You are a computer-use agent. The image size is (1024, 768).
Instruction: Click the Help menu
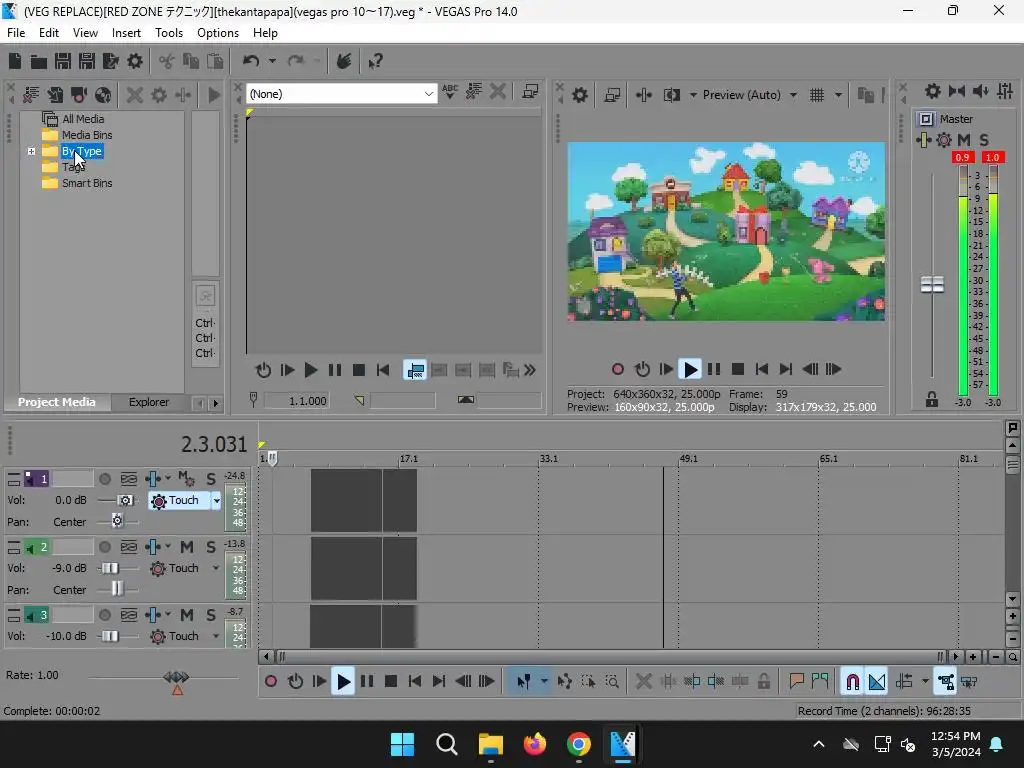(x=265, y=33)
